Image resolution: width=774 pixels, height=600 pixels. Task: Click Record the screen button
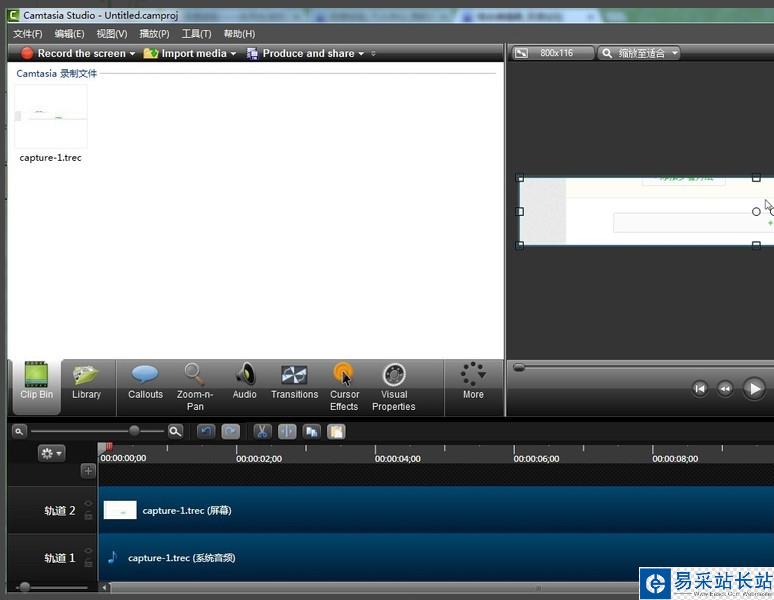click(x=73, y=53)
